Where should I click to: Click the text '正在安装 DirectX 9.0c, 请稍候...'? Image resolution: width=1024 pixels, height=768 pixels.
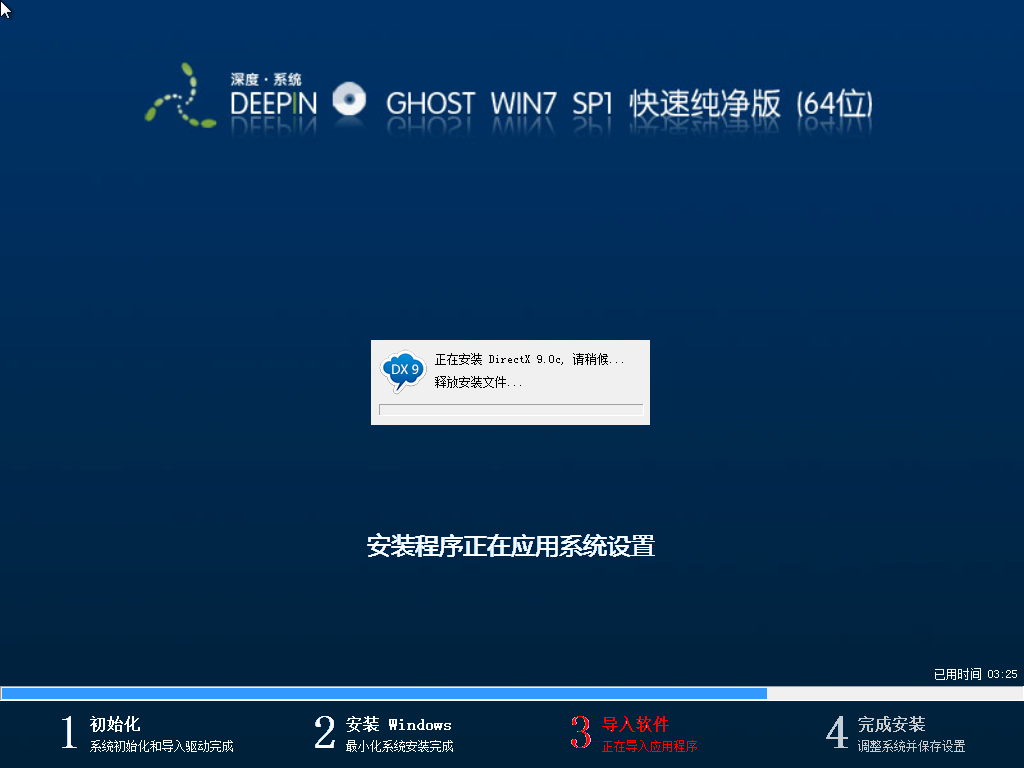click(x=530, y=359)
